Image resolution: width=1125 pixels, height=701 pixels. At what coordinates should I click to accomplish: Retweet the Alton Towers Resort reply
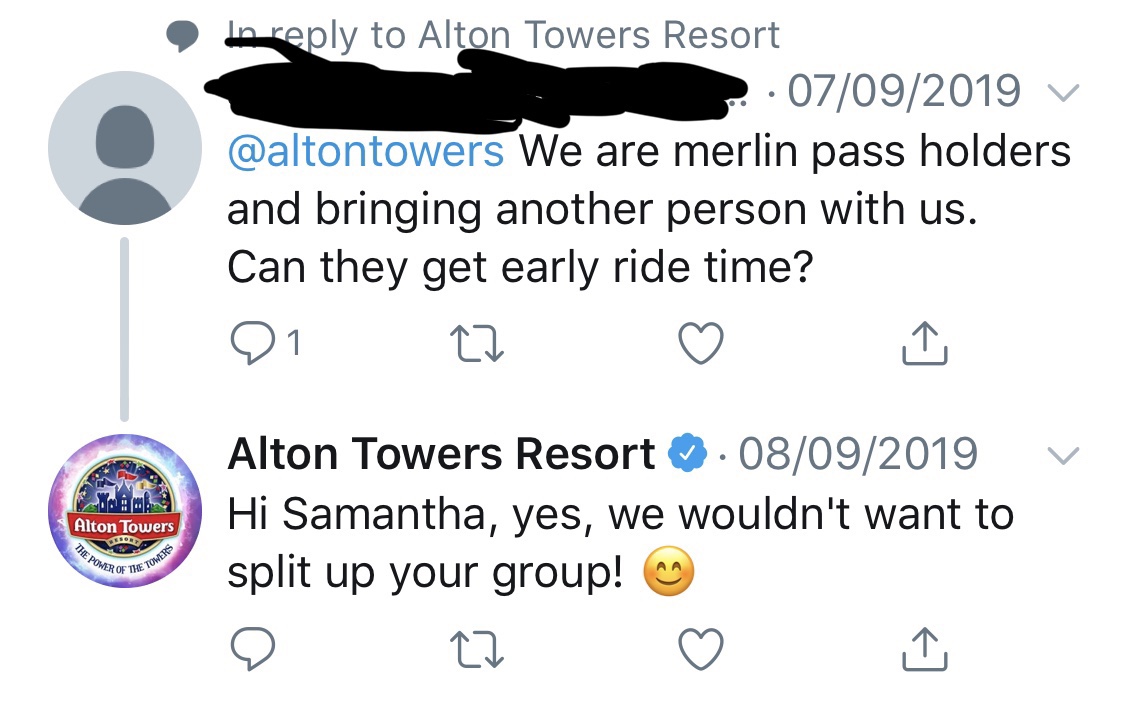pos(476,649)
